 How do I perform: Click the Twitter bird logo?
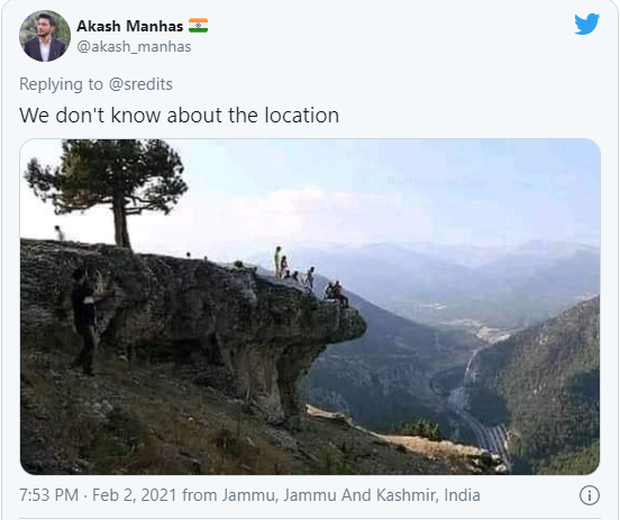point(587,24)
